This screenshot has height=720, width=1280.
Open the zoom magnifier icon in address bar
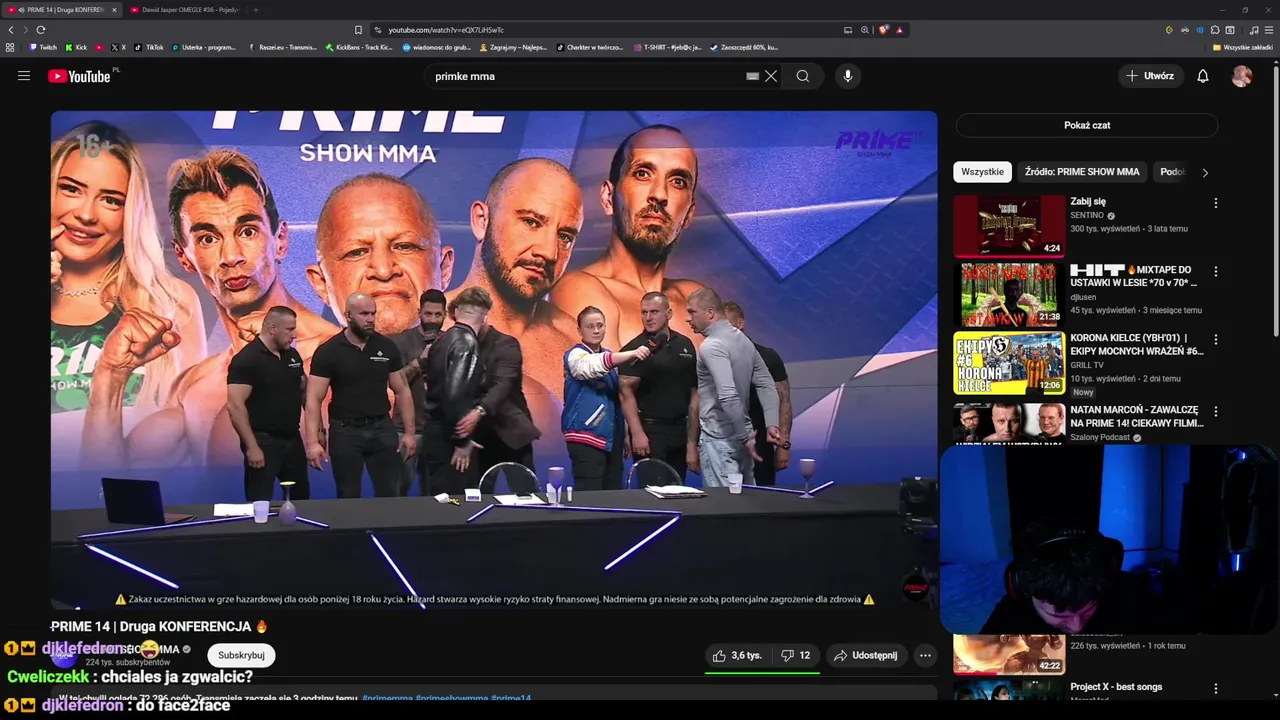[865, 30]
